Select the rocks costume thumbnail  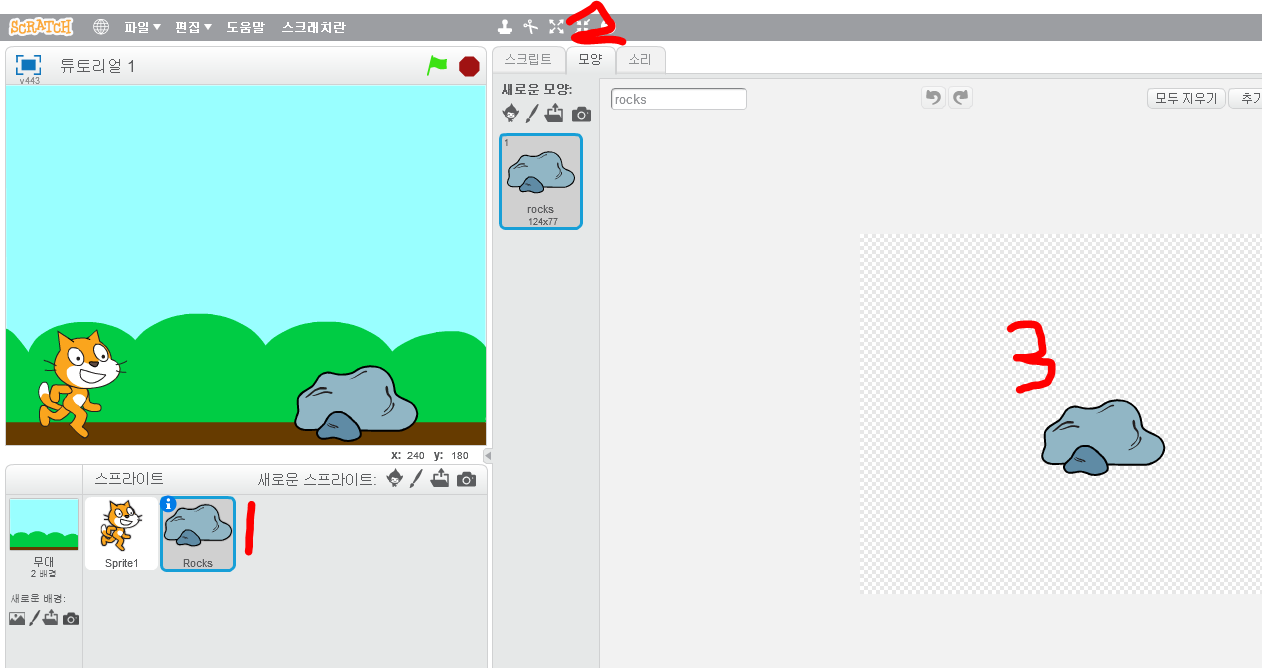tap(540, 181)
